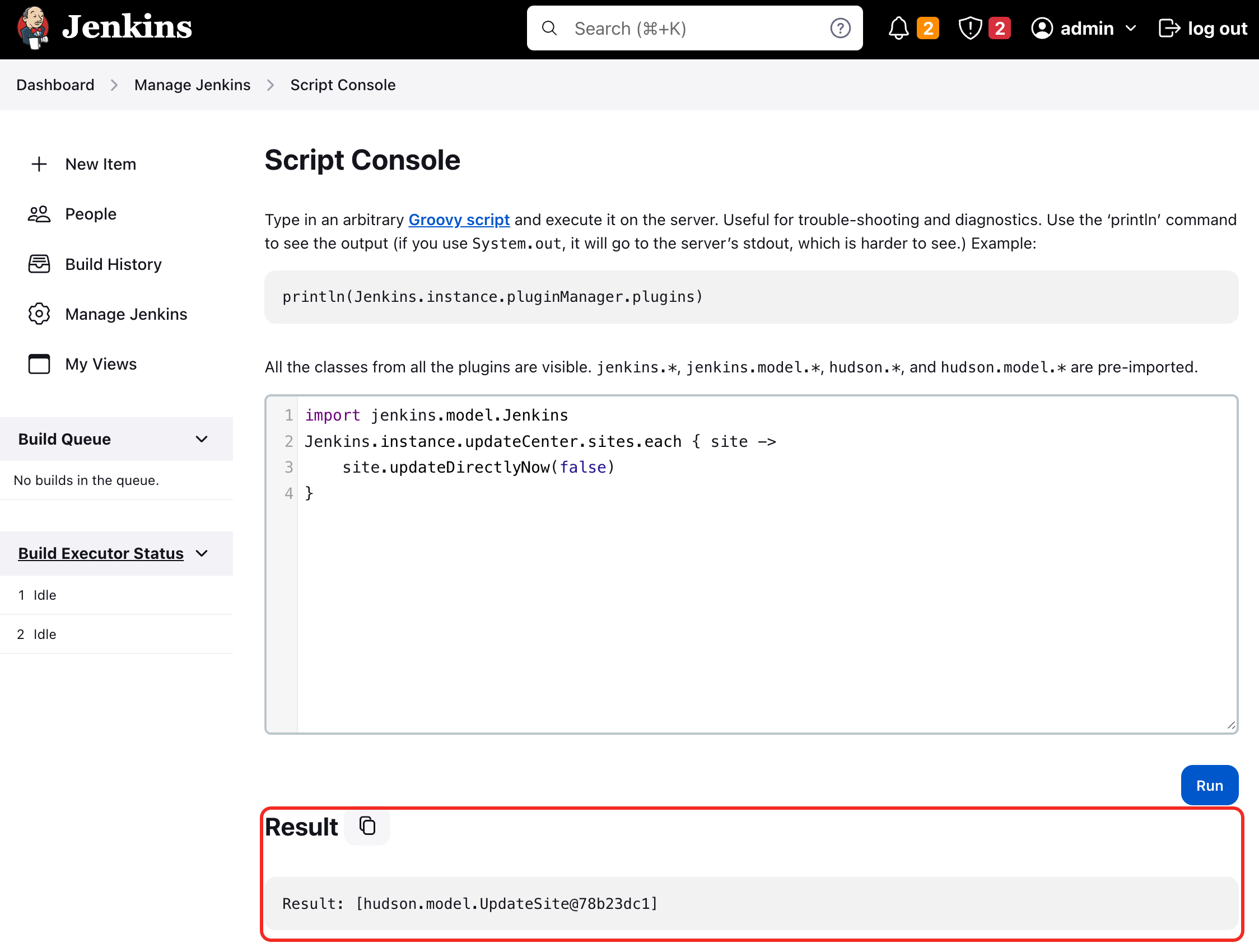Click the println example code block
Screen dimensions: 1259x952
click(751, 297)
